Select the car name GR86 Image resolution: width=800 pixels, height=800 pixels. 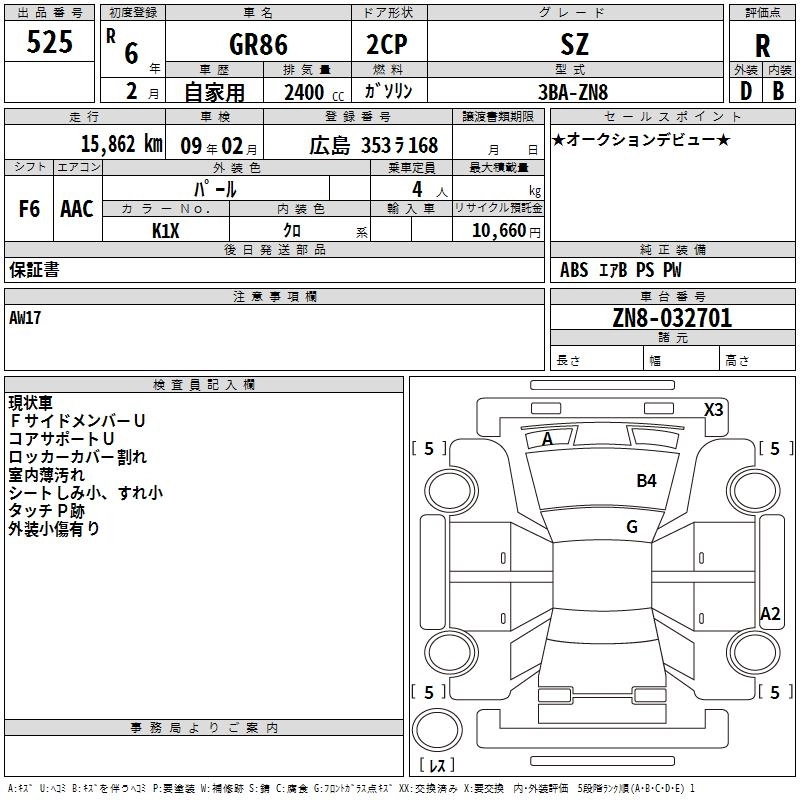point(258,44)
